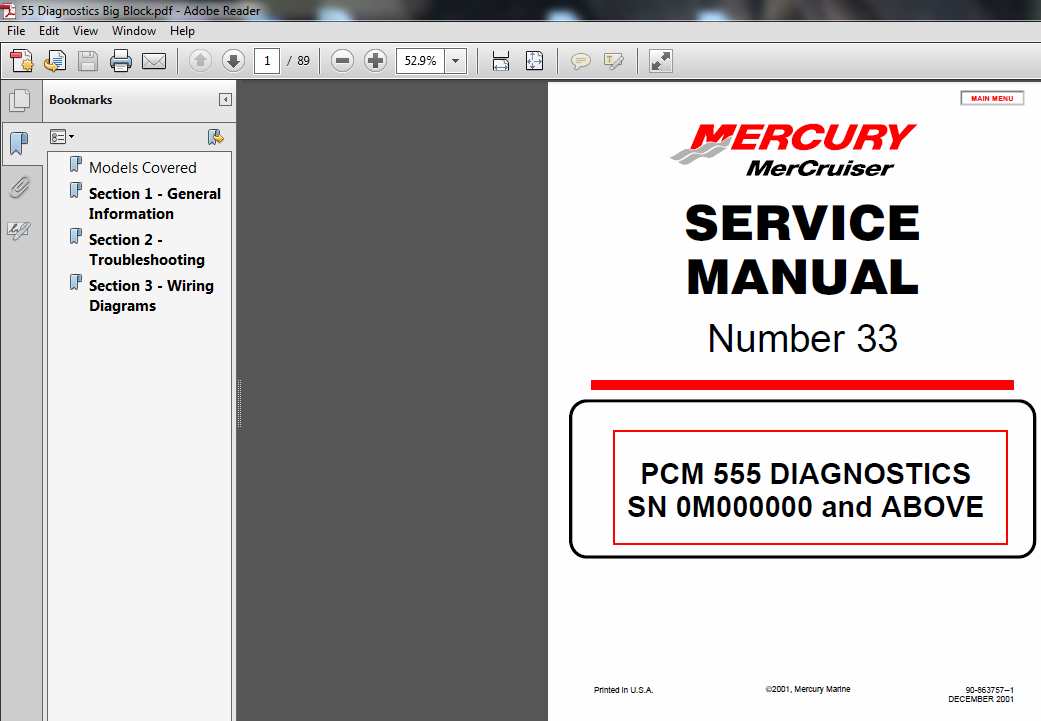Click the Fit one full page icon
The height and width of the screenshot is (721, 1041).
point(534,61)
